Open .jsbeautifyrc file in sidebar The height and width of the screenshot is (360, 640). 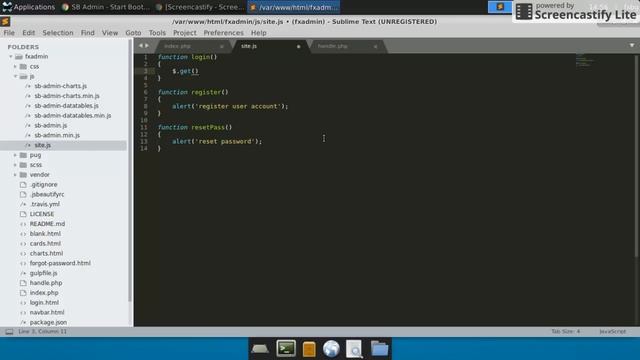click(47, 194)
